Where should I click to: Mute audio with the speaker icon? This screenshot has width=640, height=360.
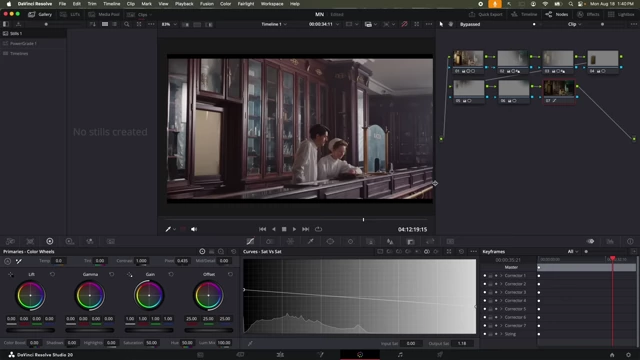click(194, 229)
